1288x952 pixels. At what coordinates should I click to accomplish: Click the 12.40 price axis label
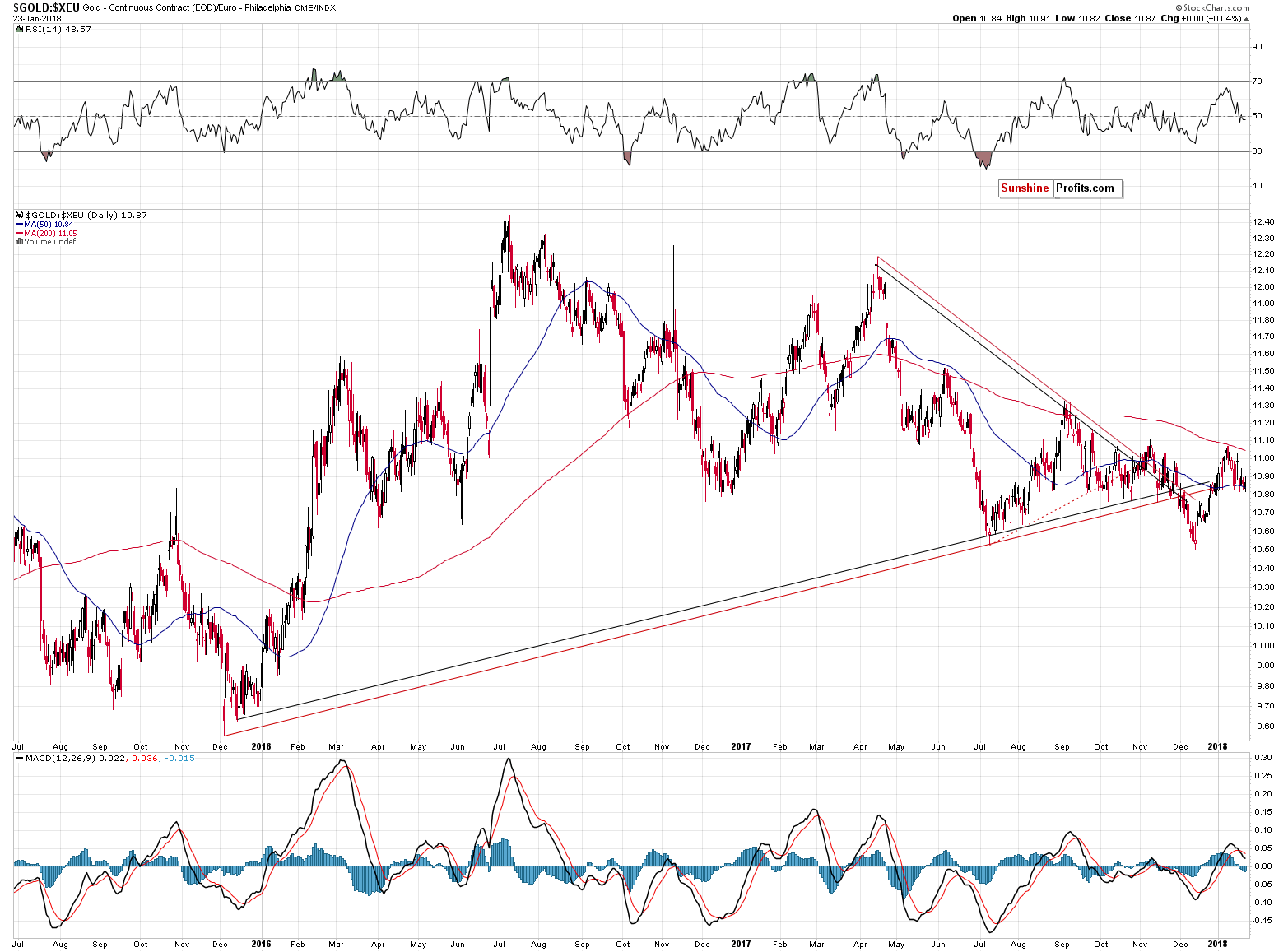click(1263, 222)
